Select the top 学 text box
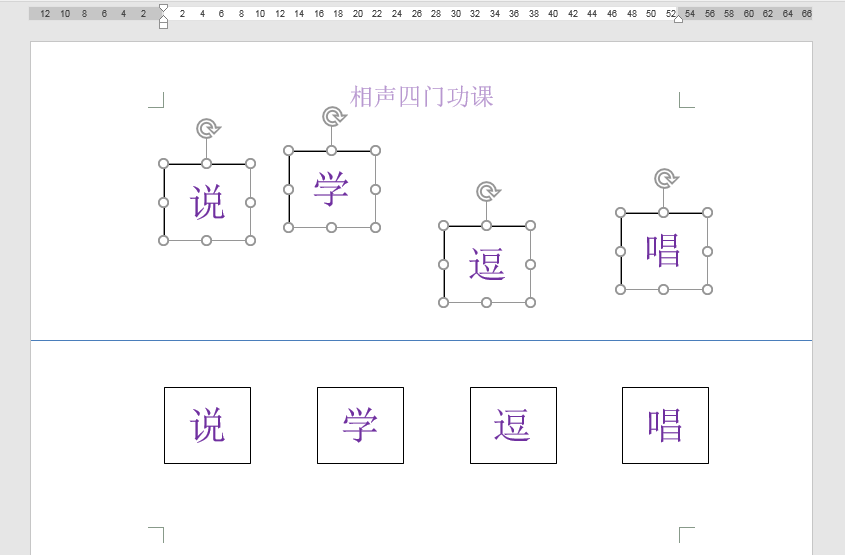The width and height of the screenshot is (845, 555). (x=332, y=189)
